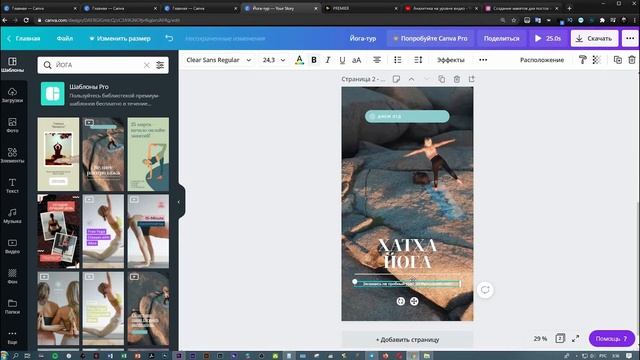Open the Видео video panel
640x360 pixels.
coord(12,246)
